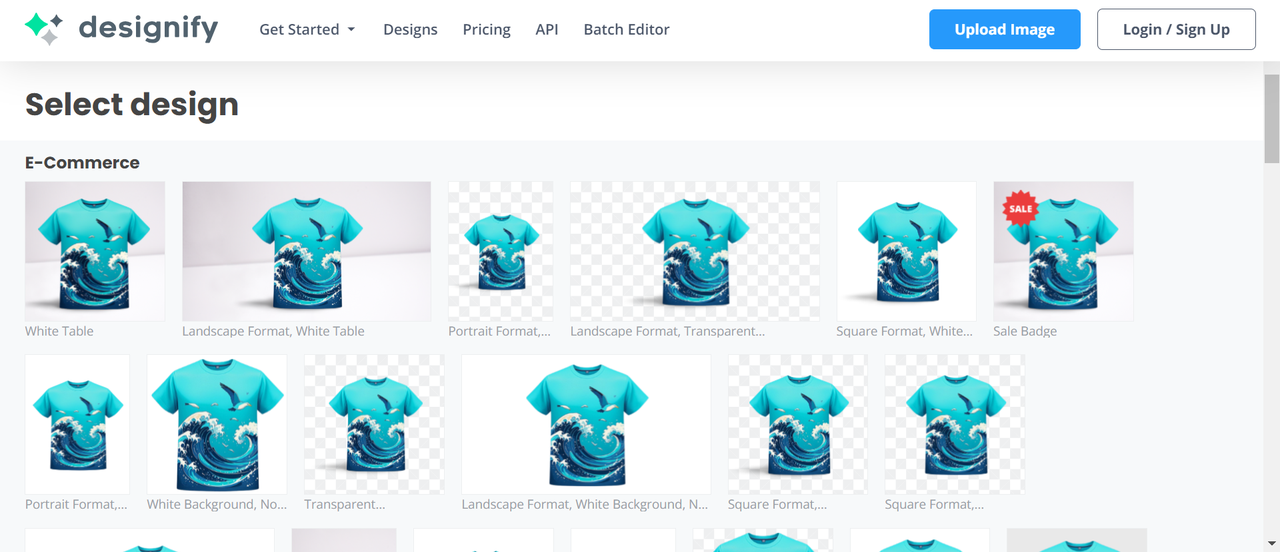Click the E-Commerce section heading
This screenshot has height=552, width=1280.
(x=82, y=163)
